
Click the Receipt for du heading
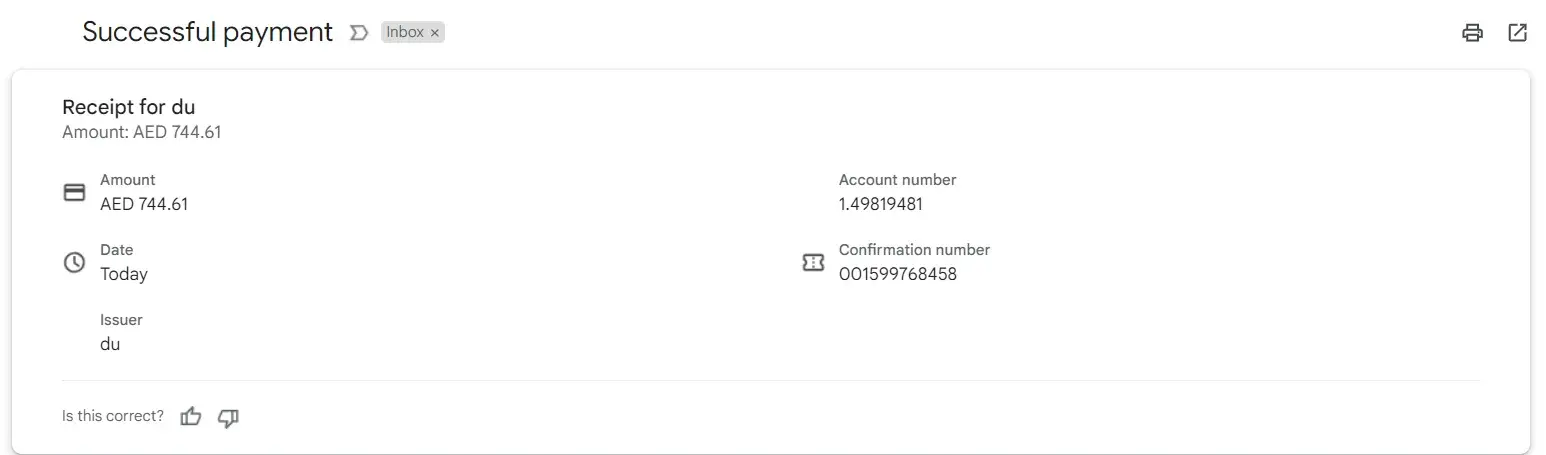coord(128,107)
